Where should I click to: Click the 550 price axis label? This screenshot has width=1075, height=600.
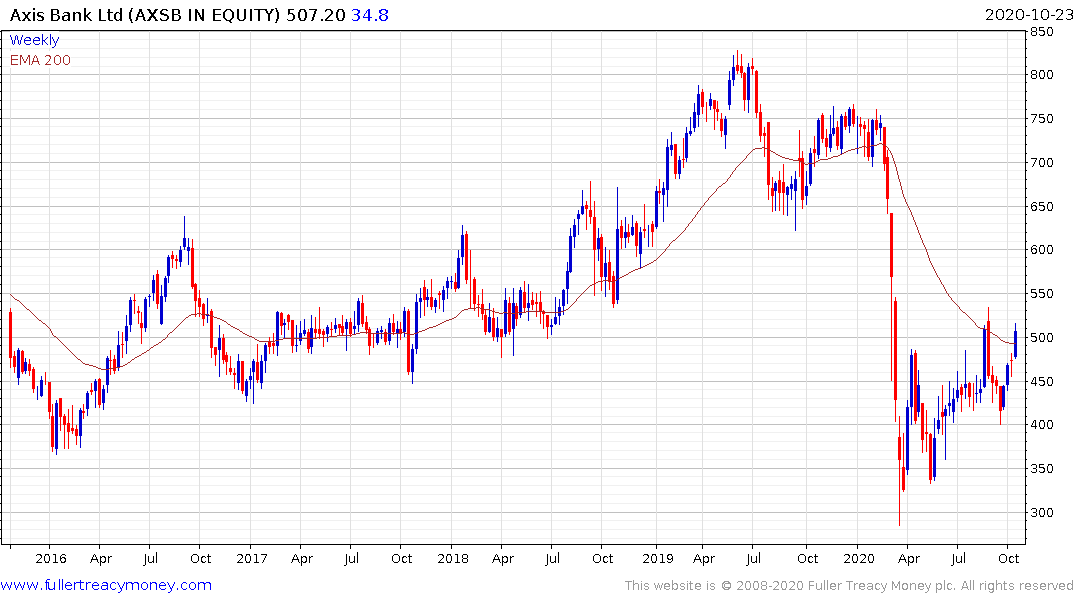coord(1042,293)
